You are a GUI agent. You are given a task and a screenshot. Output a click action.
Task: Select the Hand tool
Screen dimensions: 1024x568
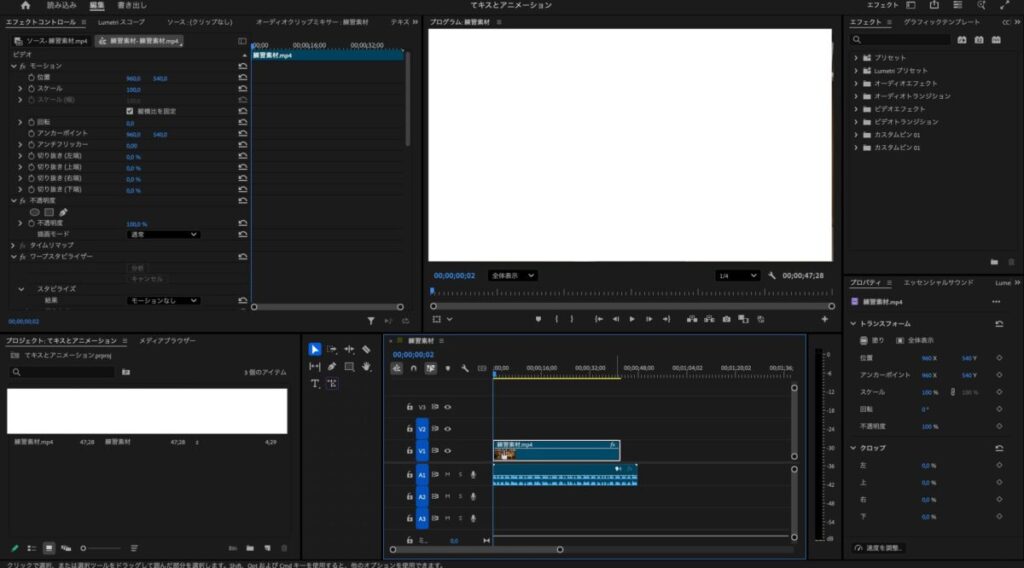coord(367,366)
